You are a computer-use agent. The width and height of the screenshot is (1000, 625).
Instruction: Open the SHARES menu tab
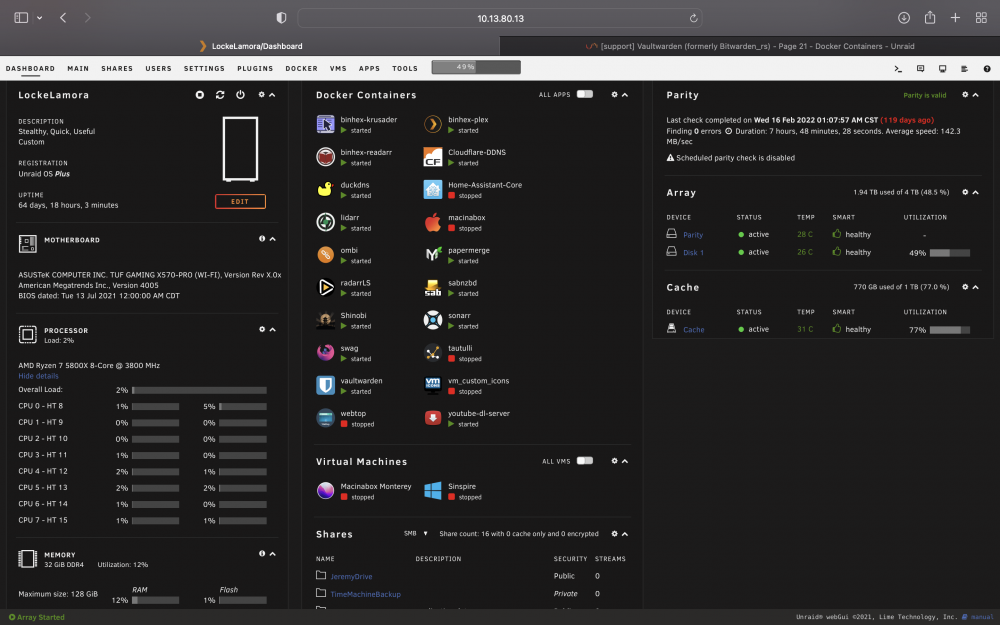[117, 68]
